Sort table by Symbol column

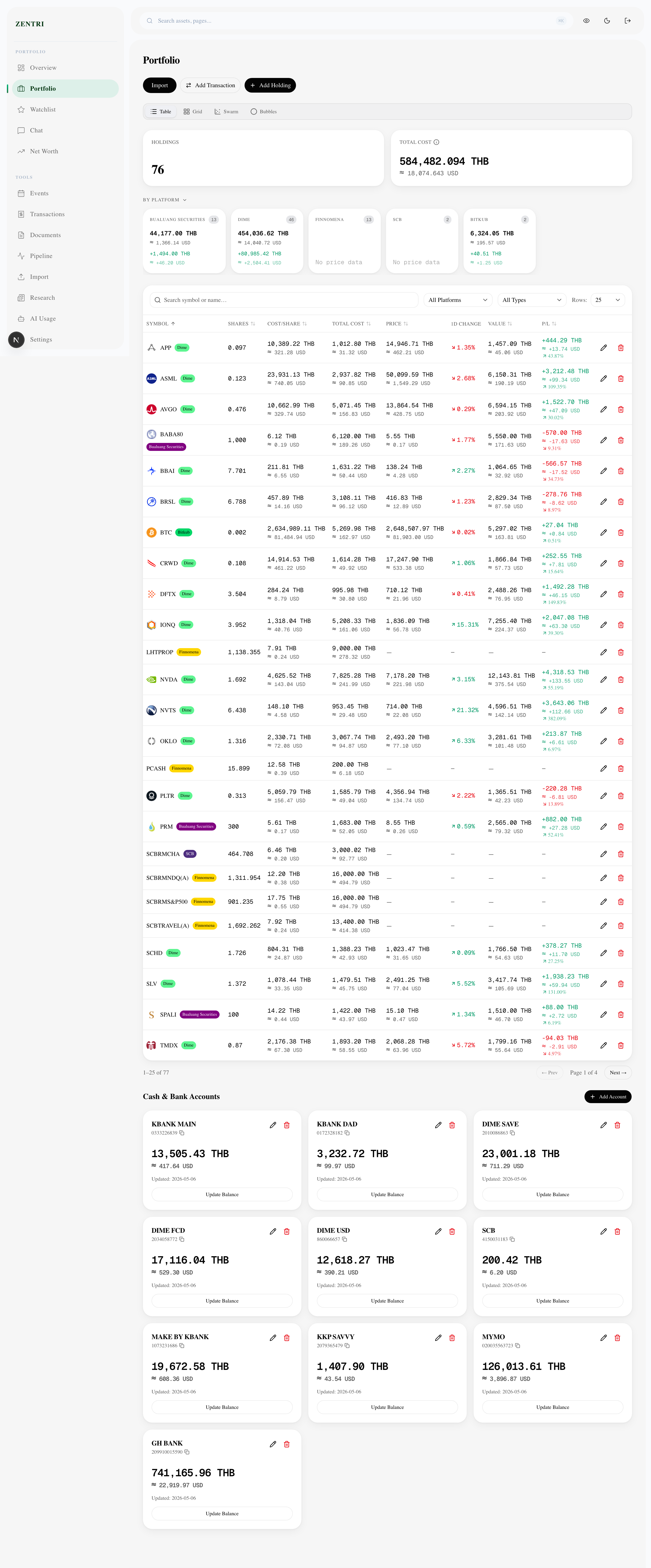[x=161, y=324]
